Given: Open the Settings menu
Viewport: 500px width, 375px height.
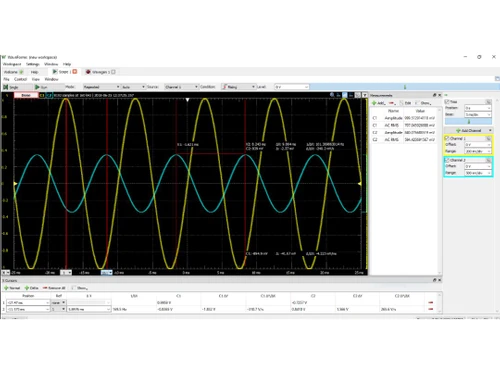Looking at the screenshot, I should tap(33, 64).
